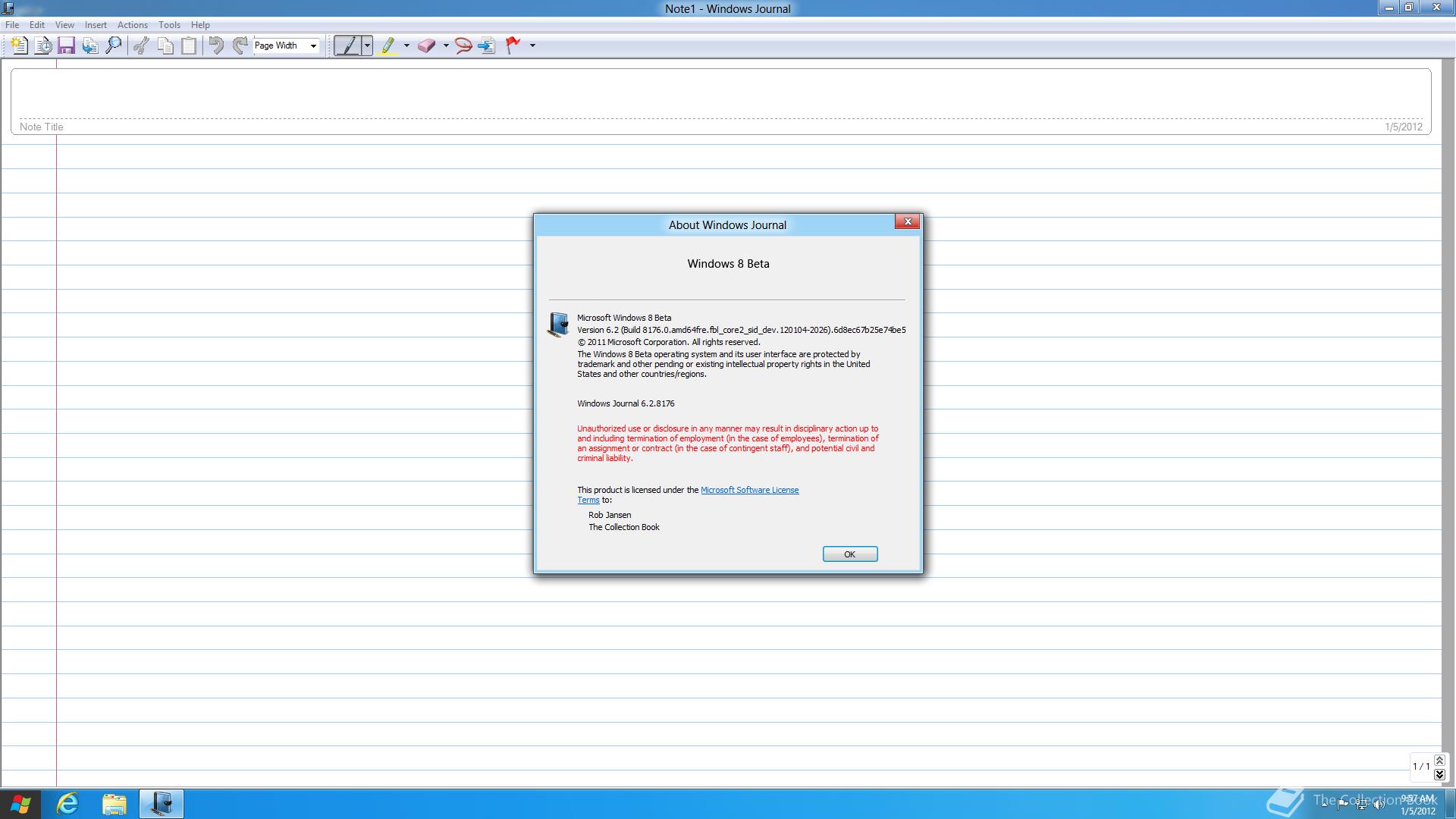This screenshot has height=819, width=1456.
Task: Click the Windows Journal icon in the About dialog
Action: coord(558,325)
